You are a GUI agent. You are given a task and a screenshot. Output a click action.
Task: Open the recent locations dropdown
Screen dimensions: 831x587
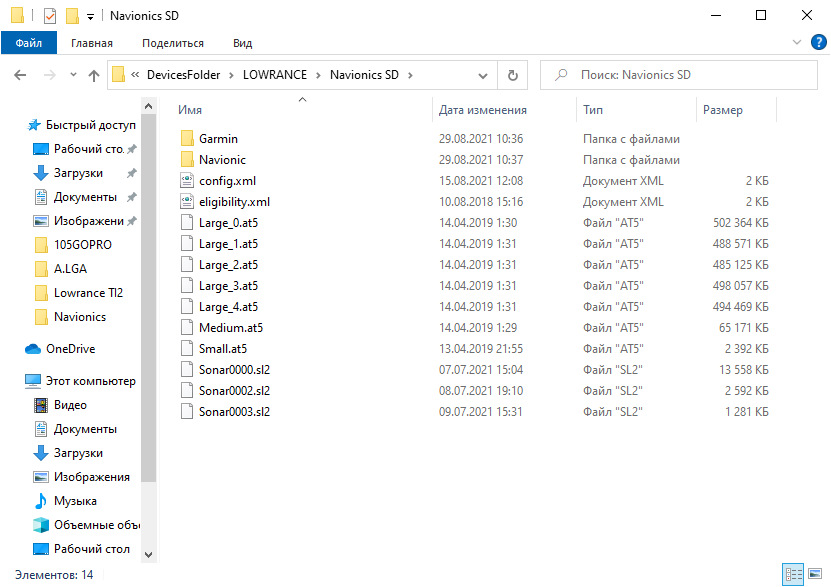pos(73,75)
